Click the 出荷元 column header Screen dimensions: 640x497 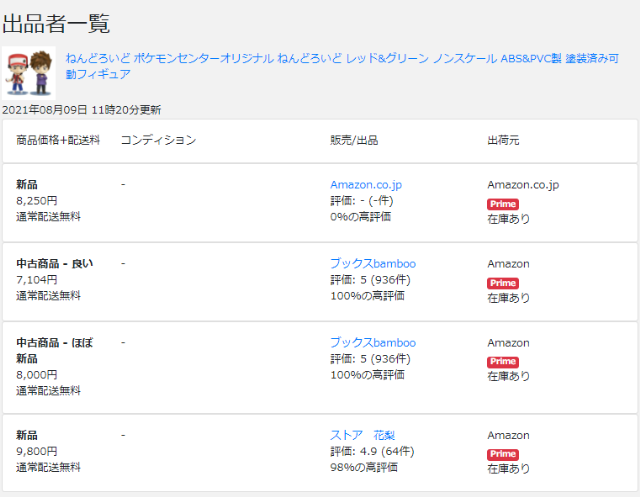click(x=503, y=140)
